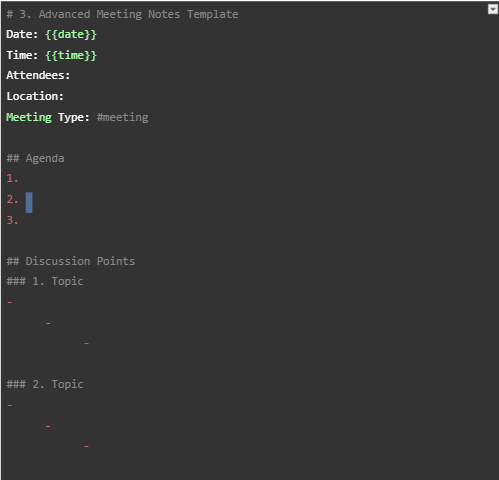Click the Advanced Meeting Notes Template heading
The width and height of the screenshot is (499, 480).
coord(122,14)
